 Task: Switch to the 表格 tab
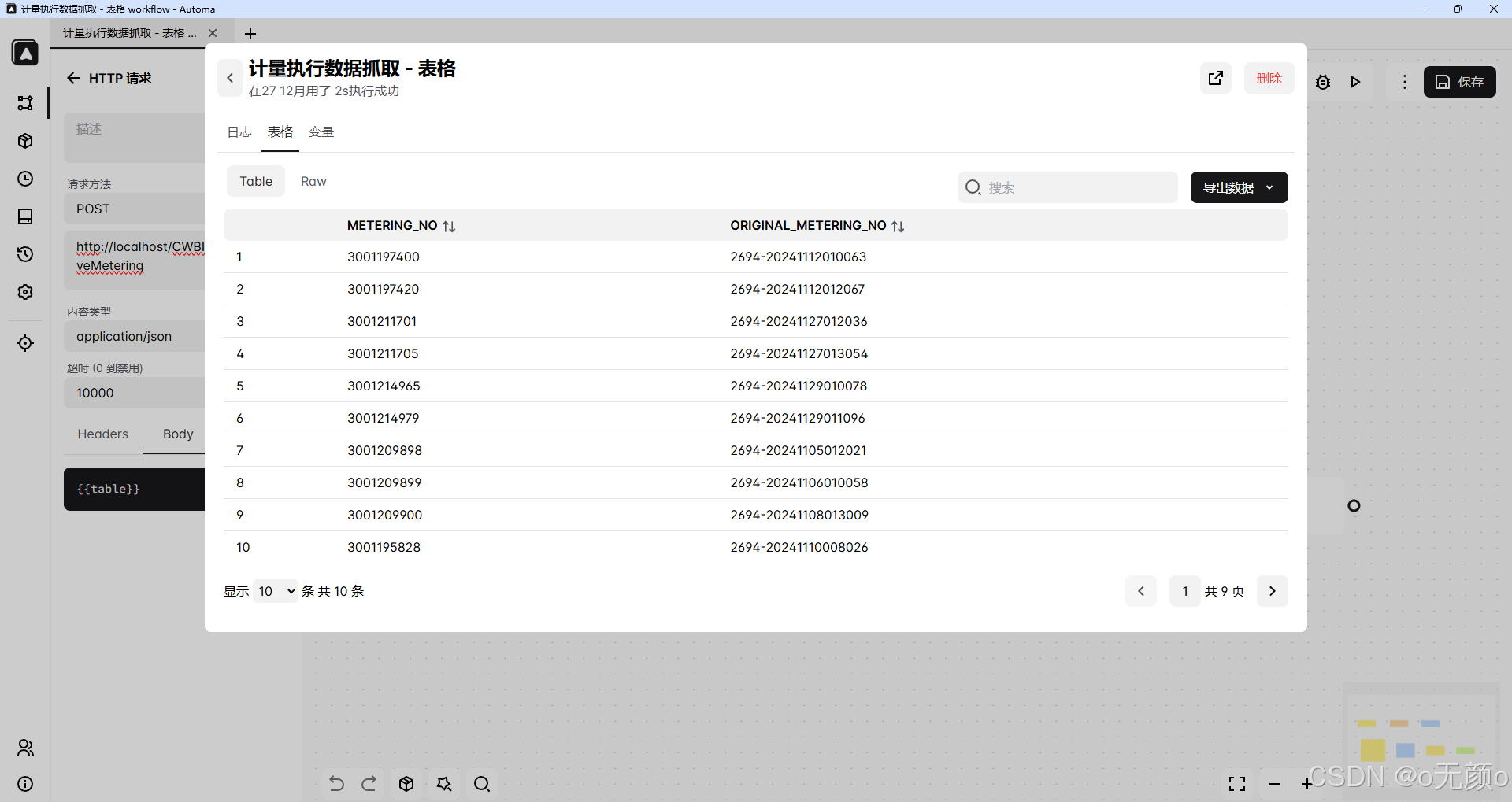tap(280, 132)
